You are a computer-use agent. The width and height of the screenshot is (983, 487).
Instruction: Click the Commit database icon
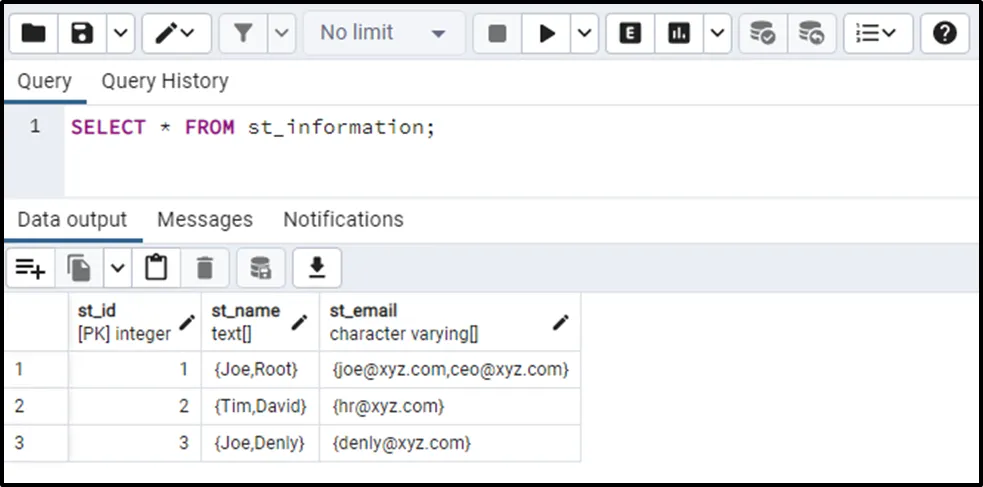pos(763,33)
